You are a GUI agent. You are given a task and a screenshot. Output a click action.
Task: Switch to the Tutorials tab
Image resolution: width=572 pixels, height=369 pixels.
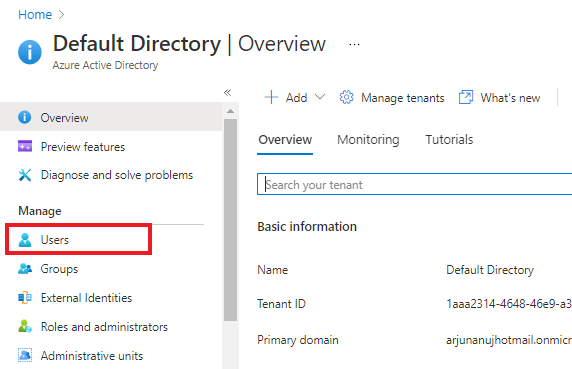pyautogui.click(x=449, y=140)
